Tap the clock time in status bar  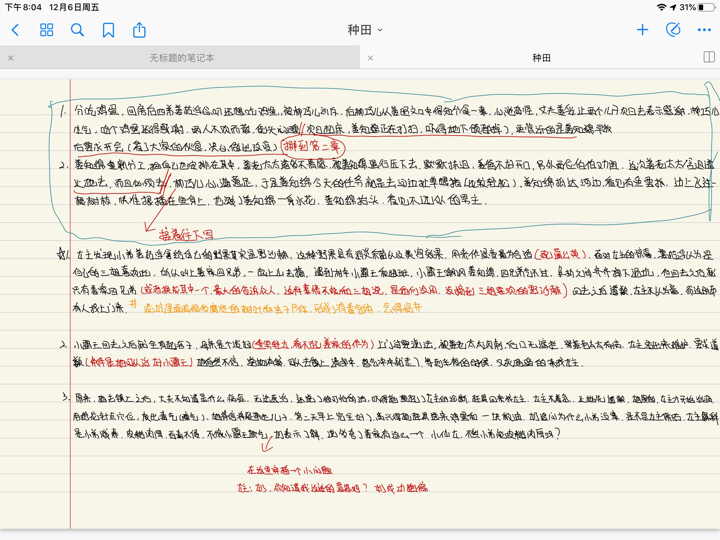point(23,7)
